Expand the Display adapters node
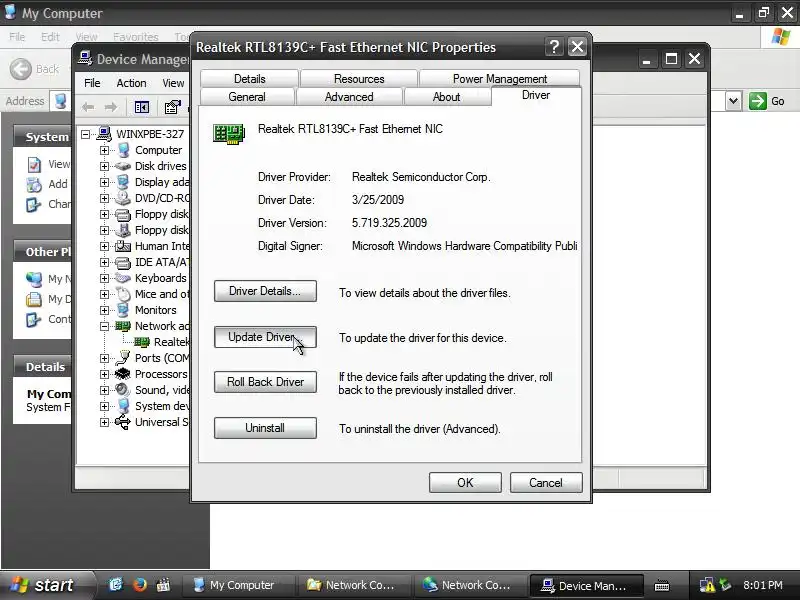 104,183
